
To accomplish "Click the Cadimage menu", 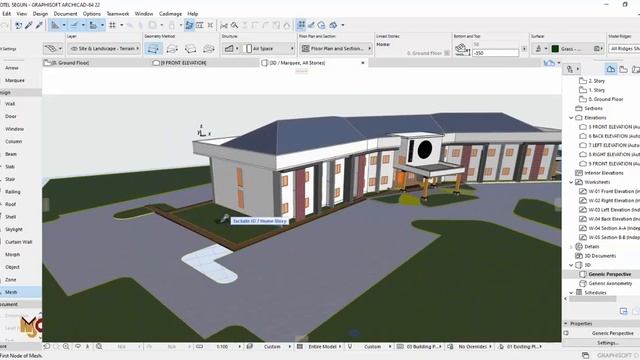I will (170, 14).
